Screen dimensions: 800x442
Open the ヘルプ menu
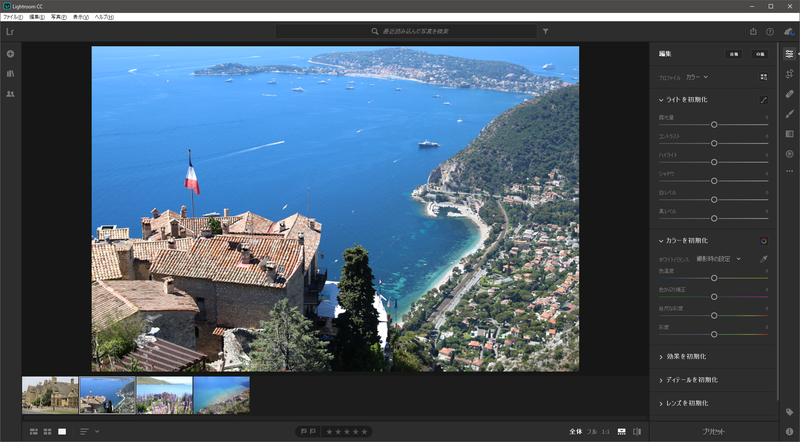tap(104, 17)
